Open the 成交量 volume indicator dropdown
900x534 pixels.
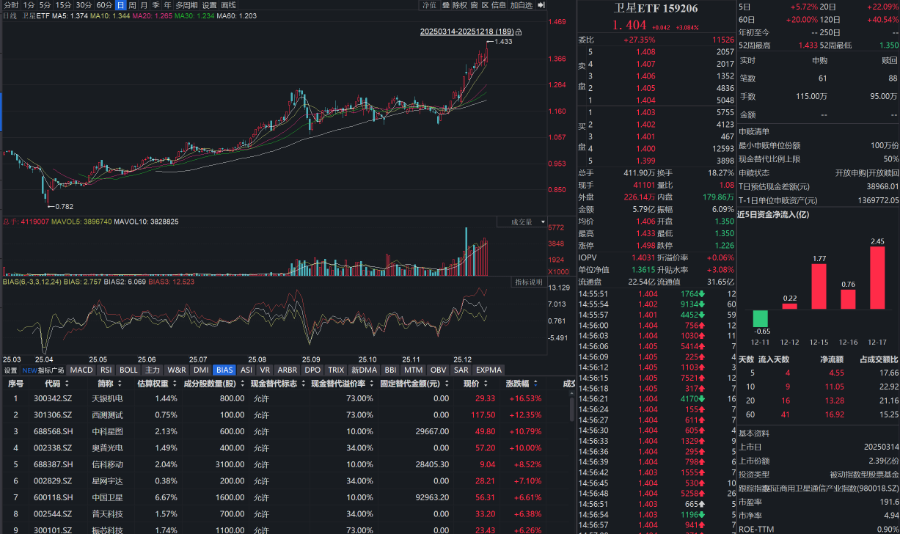click(x=524, y=222)
